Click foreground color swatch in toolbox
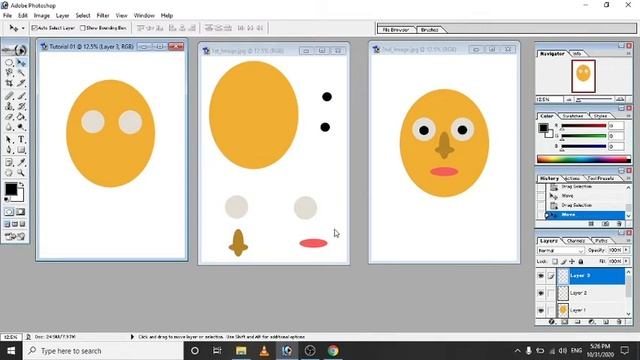640x360 pixels. [11, 189]
